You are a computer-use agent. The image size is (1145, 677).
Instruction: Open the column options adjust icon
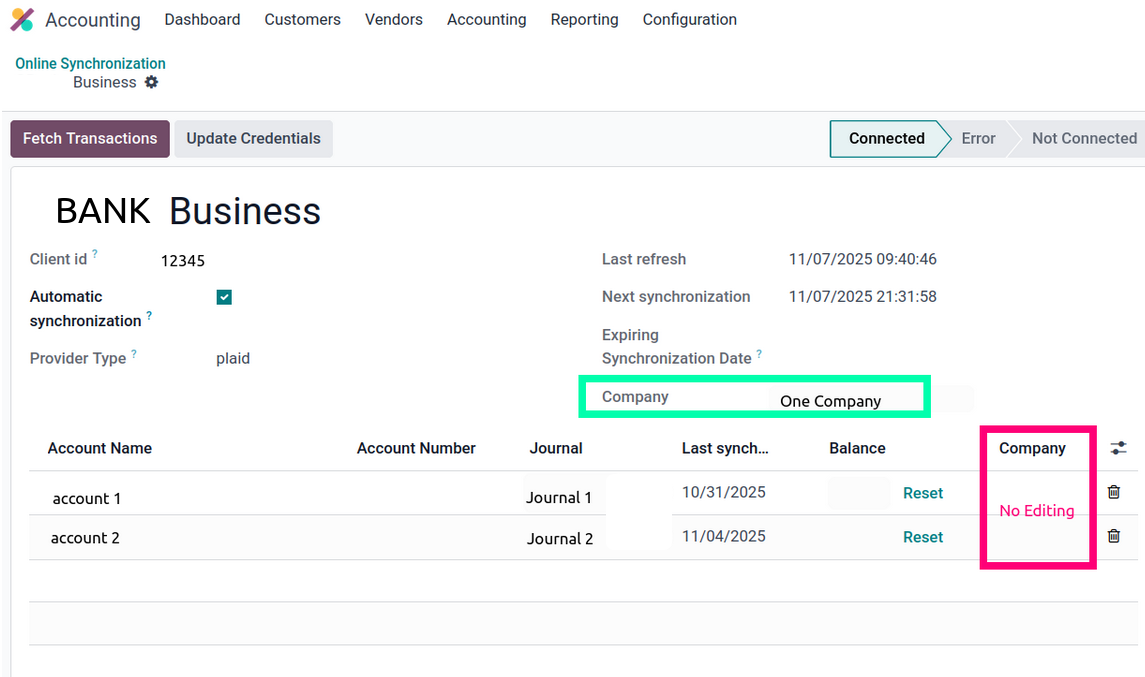[1118, 448]
